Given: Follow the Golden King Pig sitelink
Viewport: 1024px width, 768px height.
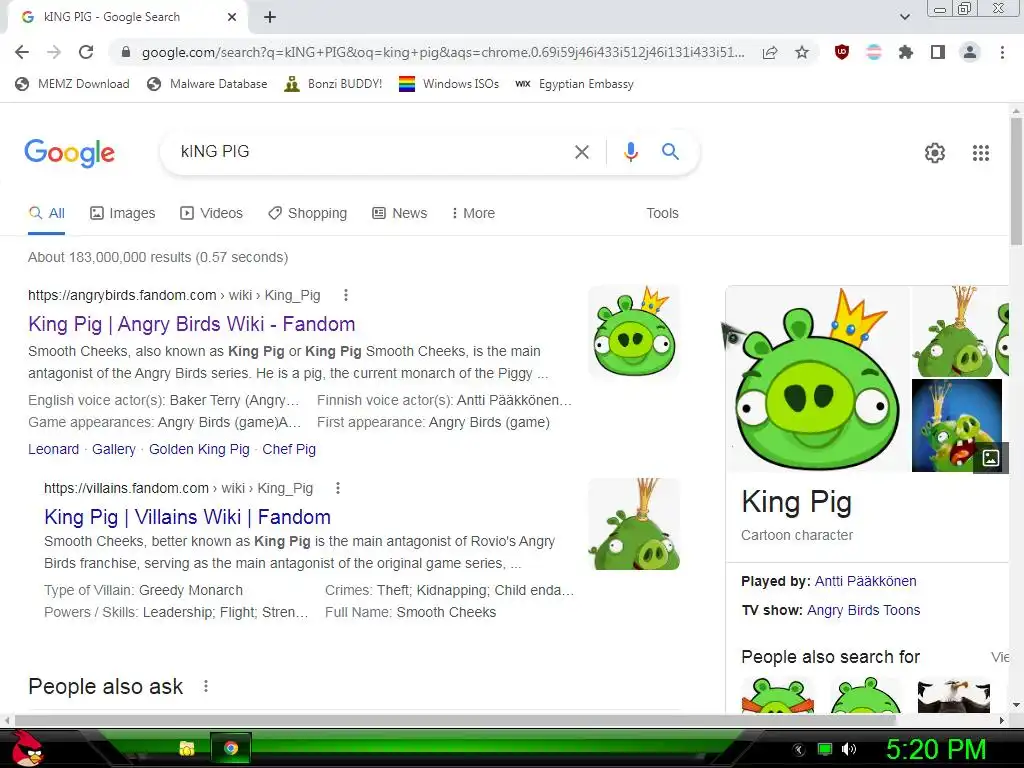Looking at the screenshot, I should pyautogui.click(x=199, y=449).
